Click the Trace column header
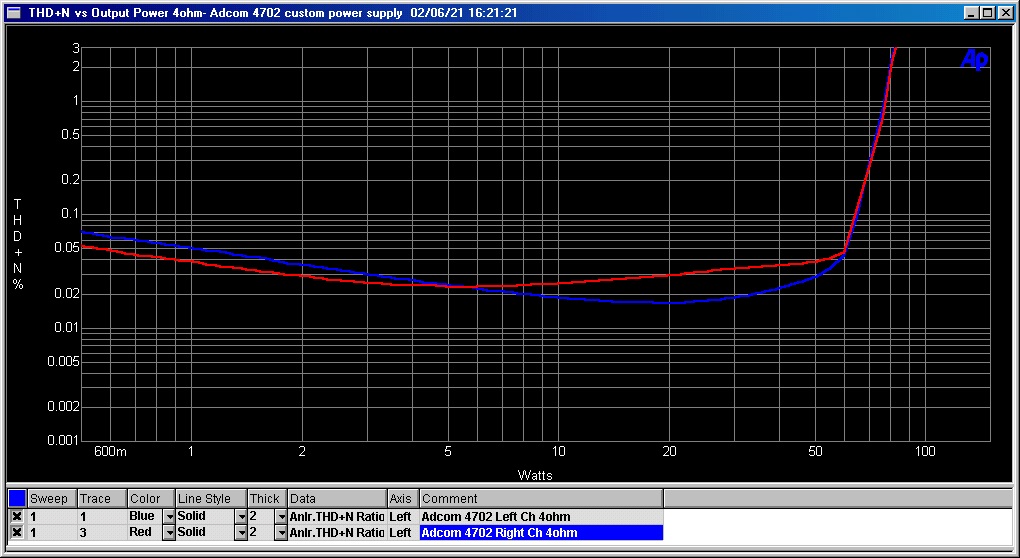 coord(102,499)
